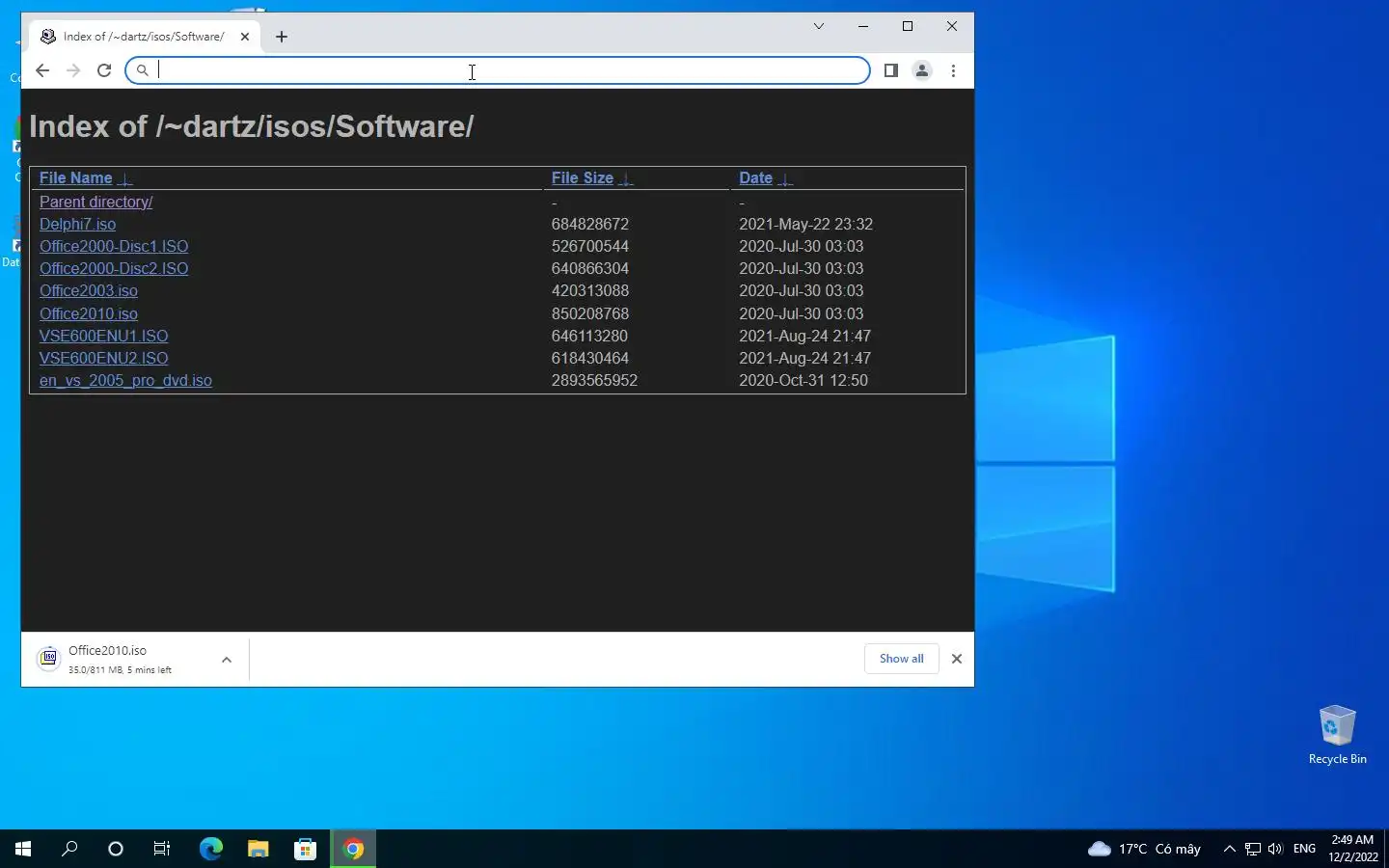Image resolution: width=1389 pixels, height=868 pixels.
Task: Click the search magnifier in address bar
Action: [143, 70]
